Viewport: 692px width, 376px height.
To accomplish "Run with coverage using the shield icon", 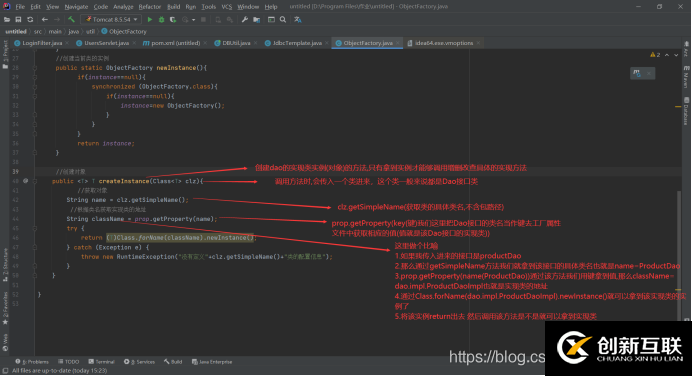I will pos(173,19).
